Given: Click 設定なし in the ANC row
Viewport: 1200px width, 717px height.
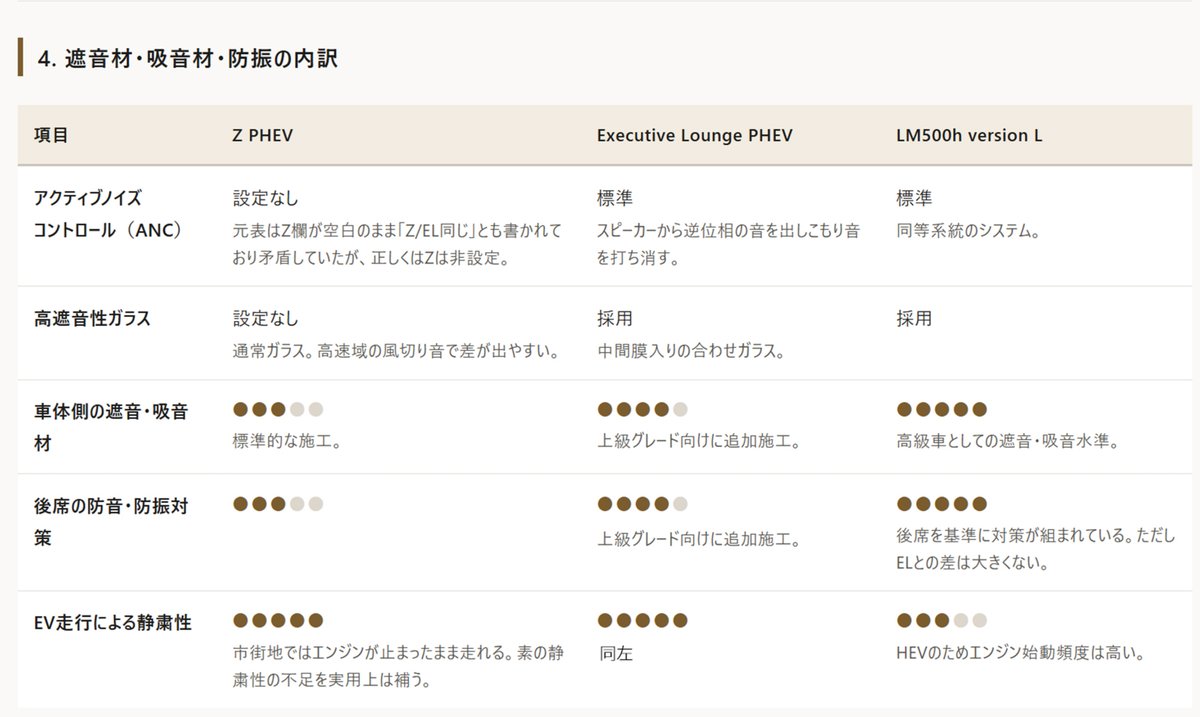Looking at the screenshot, I should (266, 198).
